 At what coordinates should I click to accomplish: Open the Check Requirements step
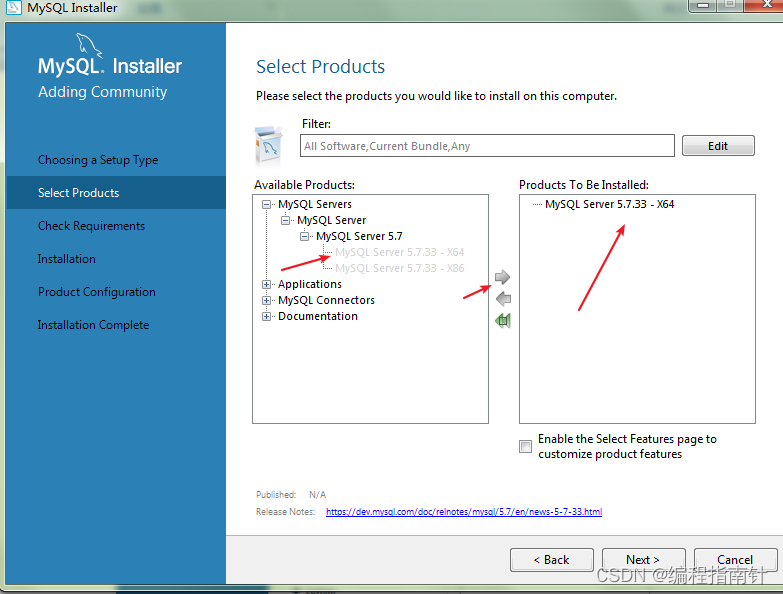pyautogui.click(x=91, y=226)
